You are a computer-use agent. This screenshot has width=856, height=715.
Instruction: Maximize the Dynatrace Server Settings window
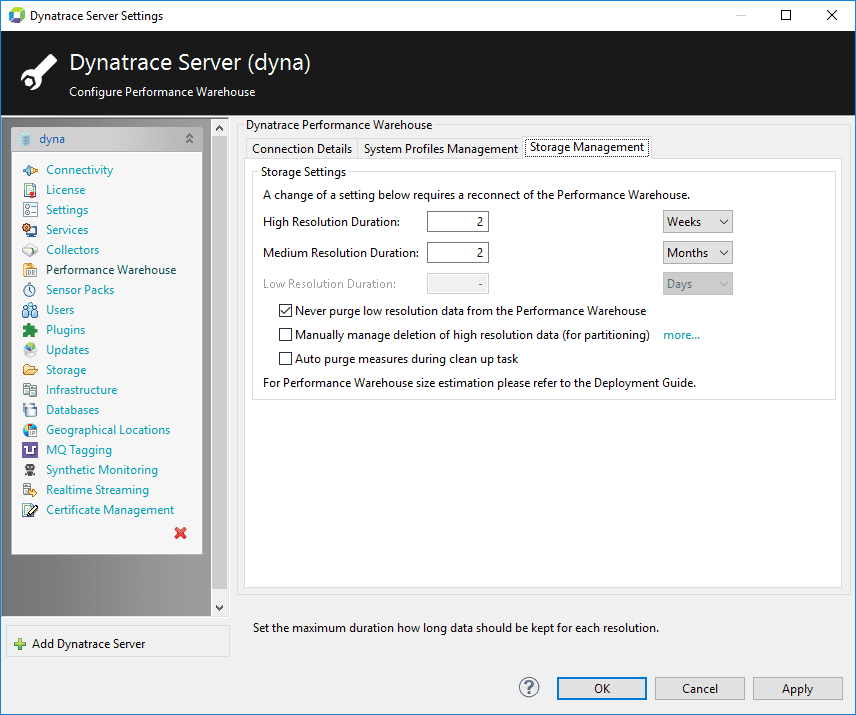[786, 15]
